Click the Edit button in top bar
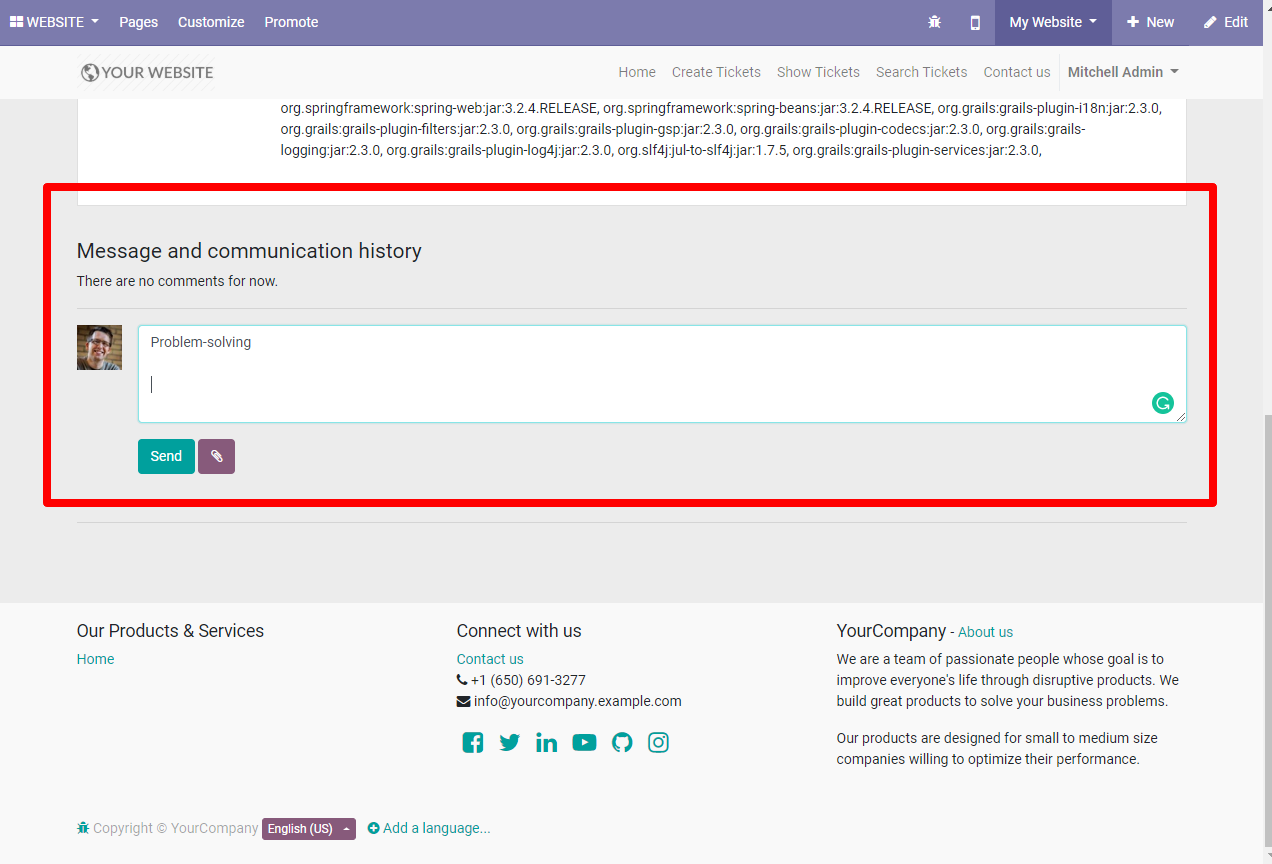 1226,22
